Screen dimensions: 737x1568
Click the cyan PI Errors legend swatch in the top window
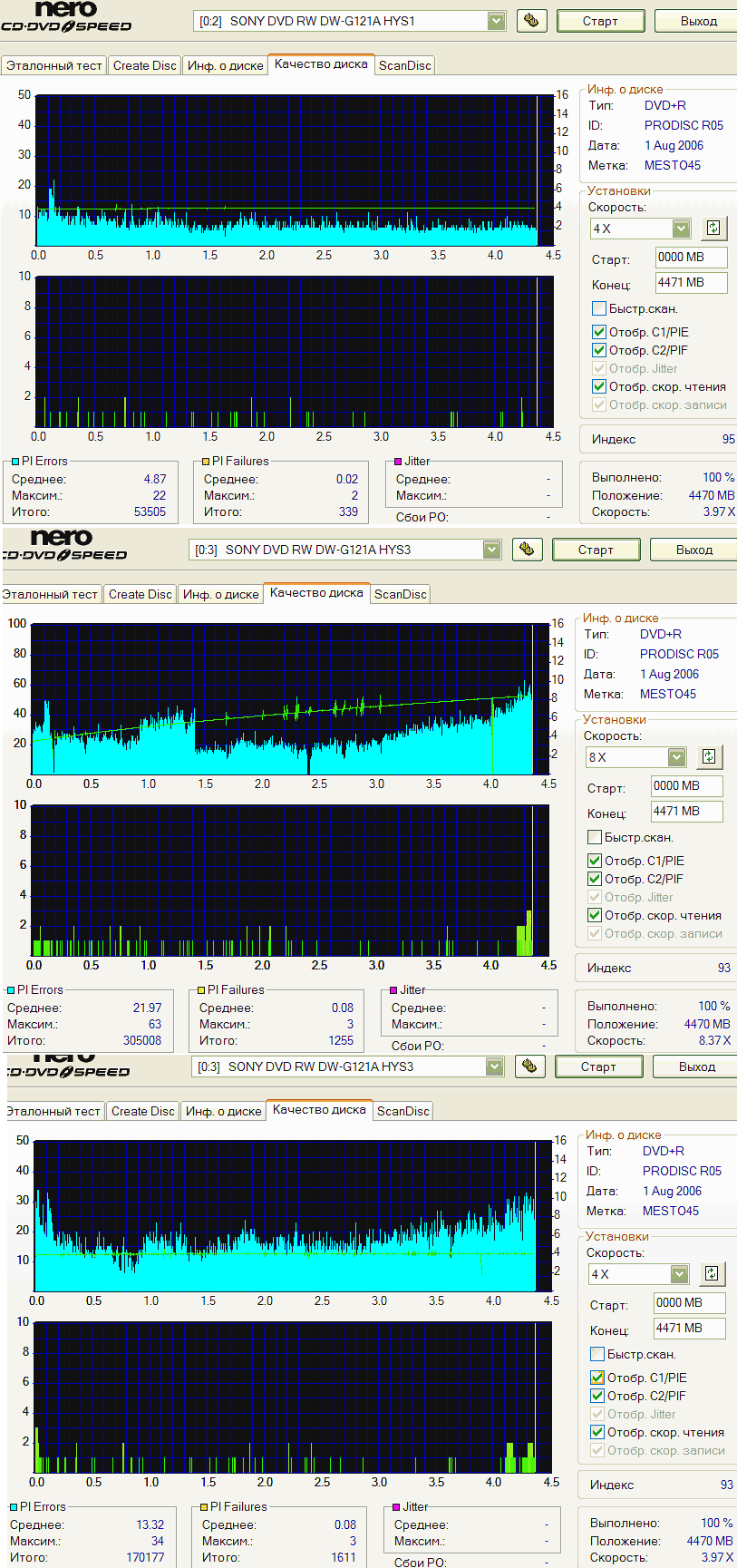(x=15, y=462)
